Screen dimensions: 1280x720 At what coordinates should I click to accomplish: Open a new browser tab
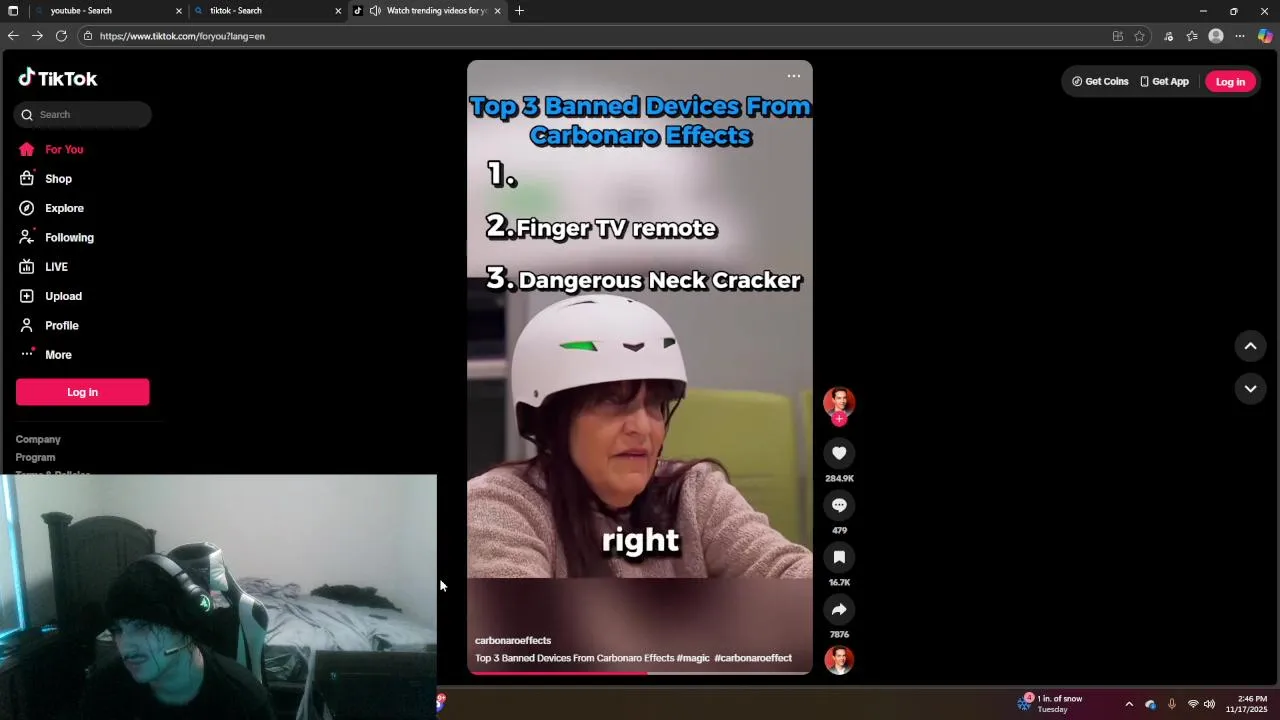pyautogui.click(x=519, y=11)
